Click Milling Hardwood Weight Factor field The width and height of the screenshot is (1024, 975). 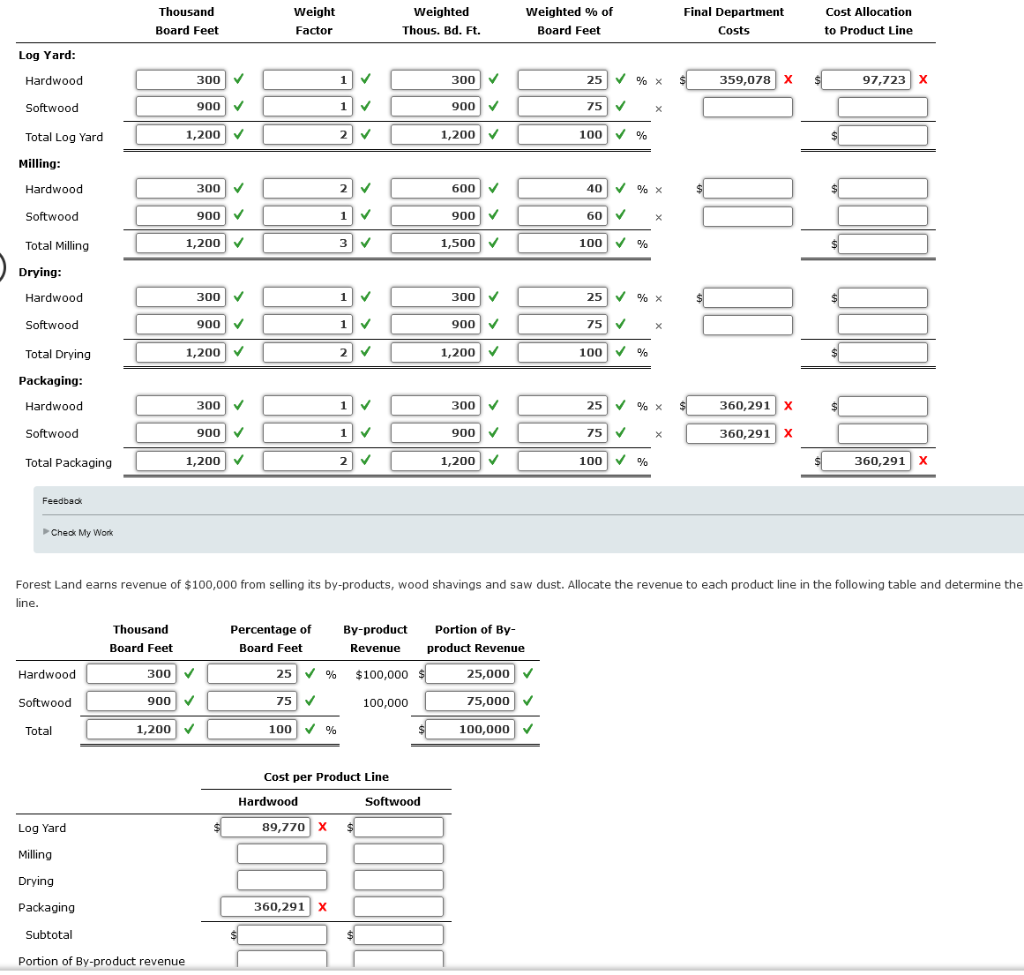308,188
